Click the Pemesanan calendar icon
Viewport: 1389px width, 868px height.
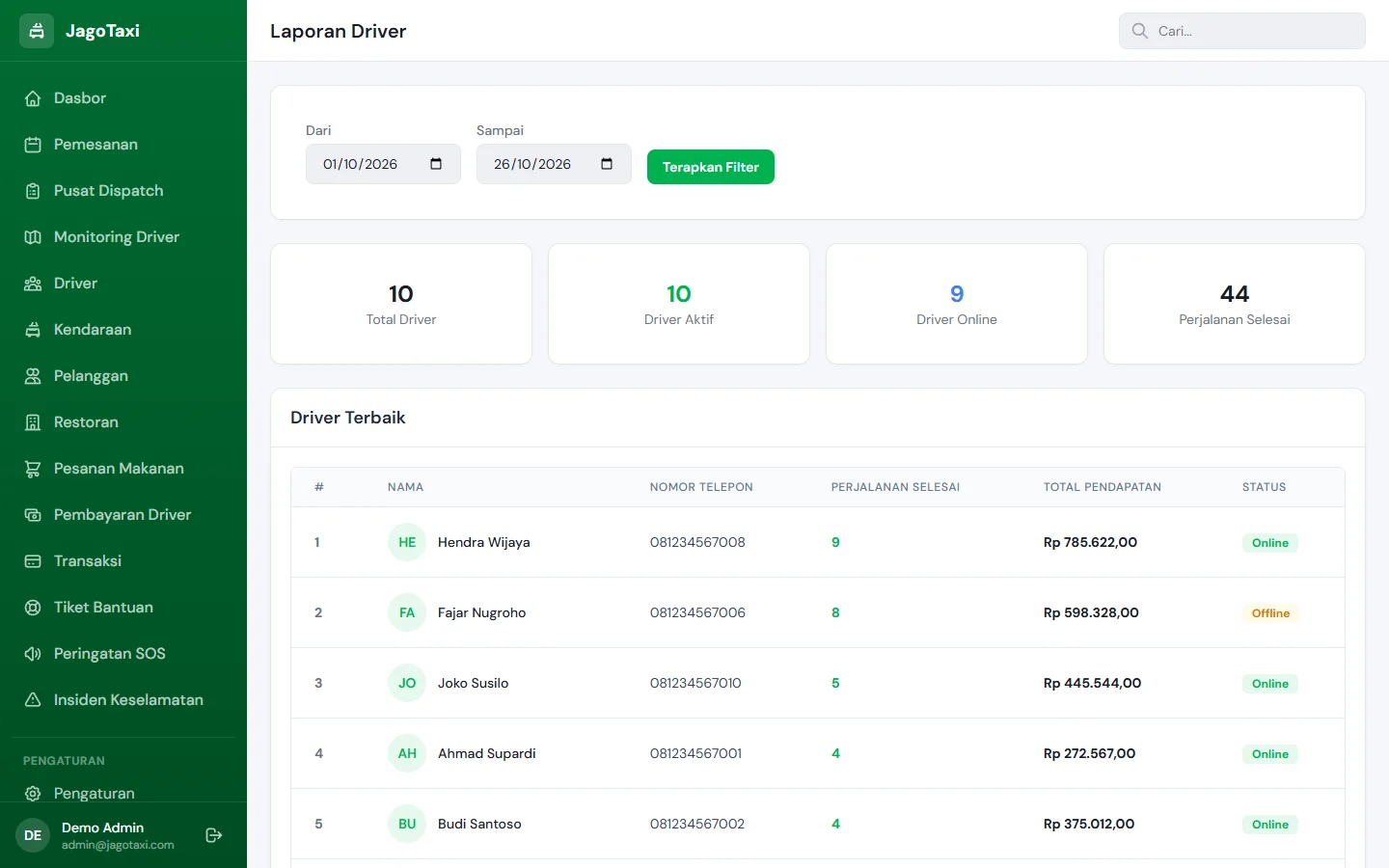coord(33,145)
